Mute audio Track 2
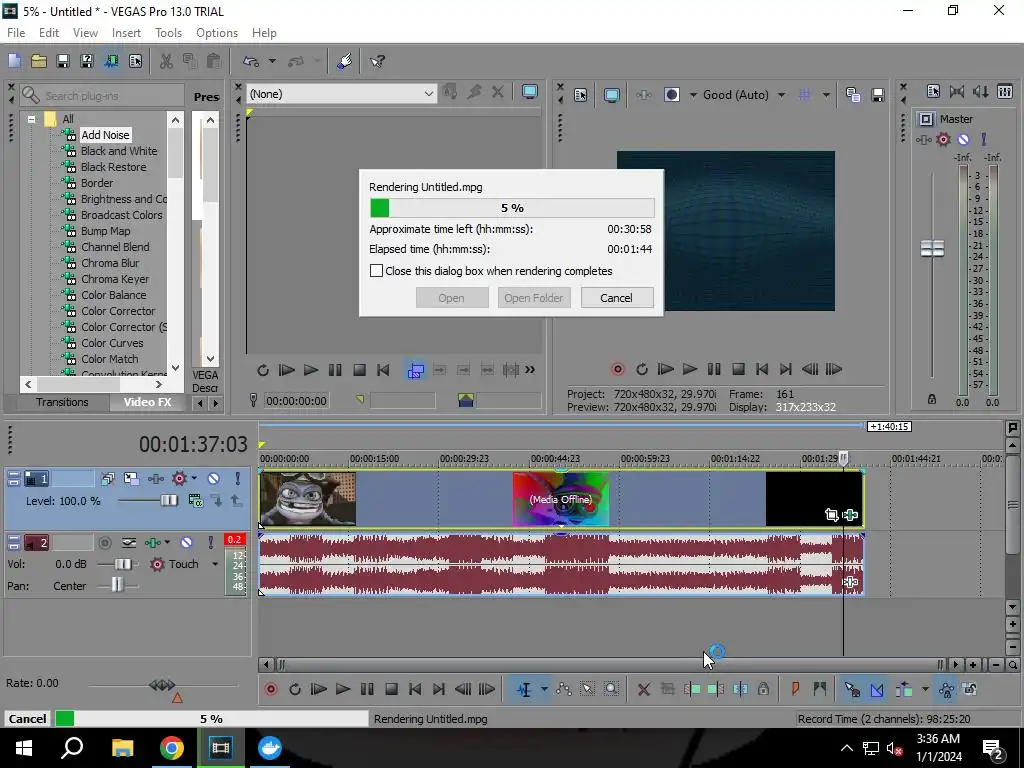The image size is (1024, 768). (x=186, y=543)
